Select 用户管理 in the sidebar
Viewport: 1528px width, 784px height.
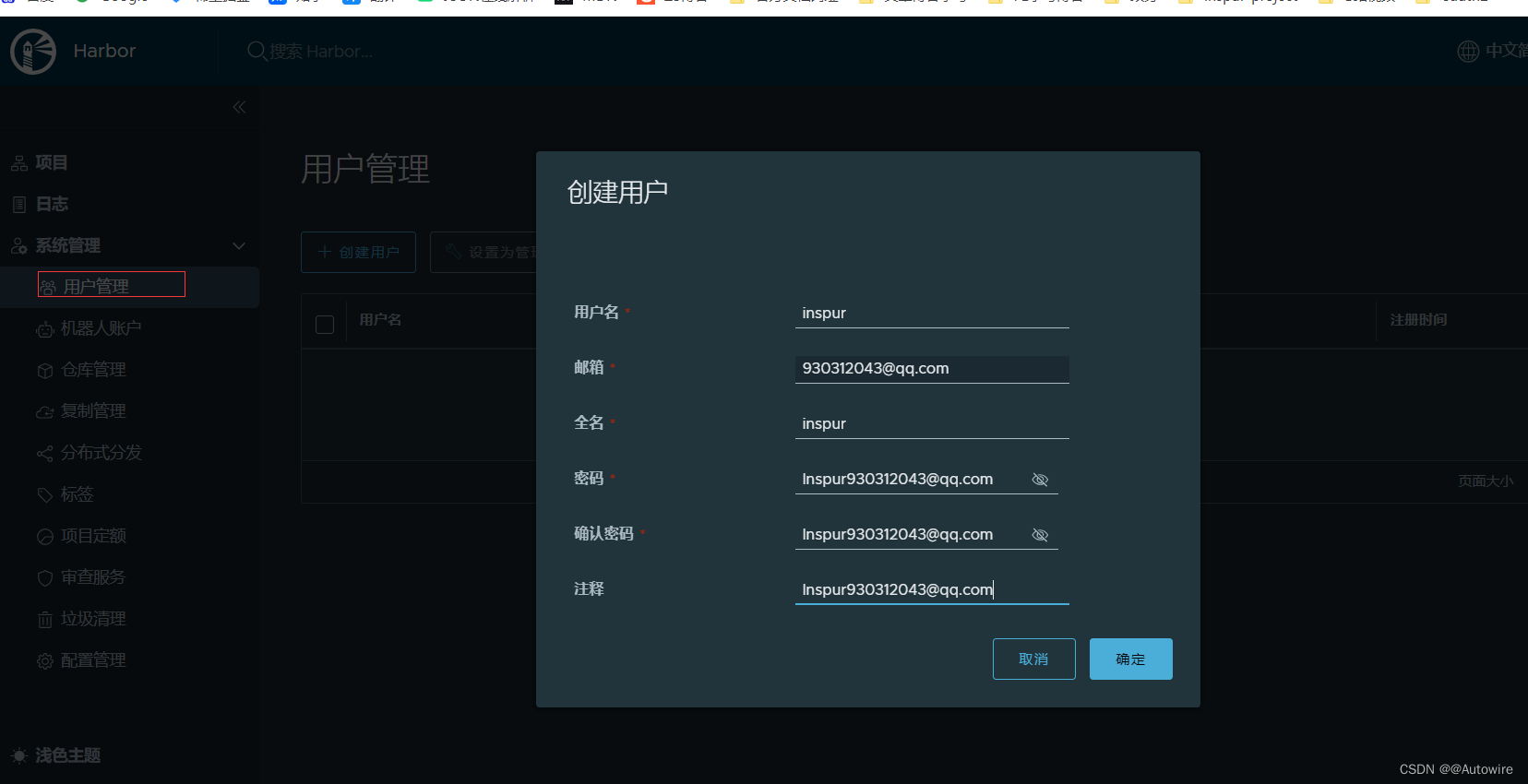click(129, 287)
